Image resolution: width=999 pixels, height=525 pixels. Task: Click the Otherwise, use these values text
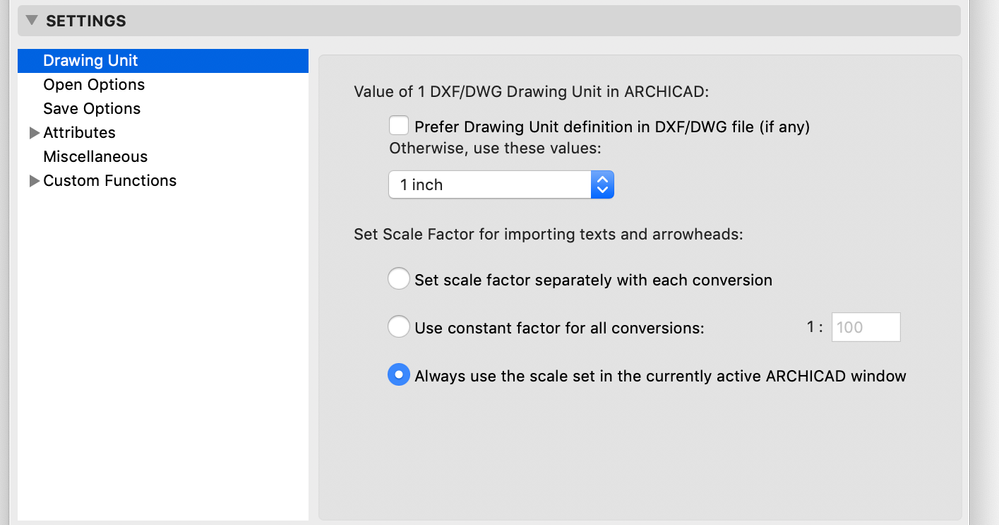pyautogui.click(x=495, y=148)
